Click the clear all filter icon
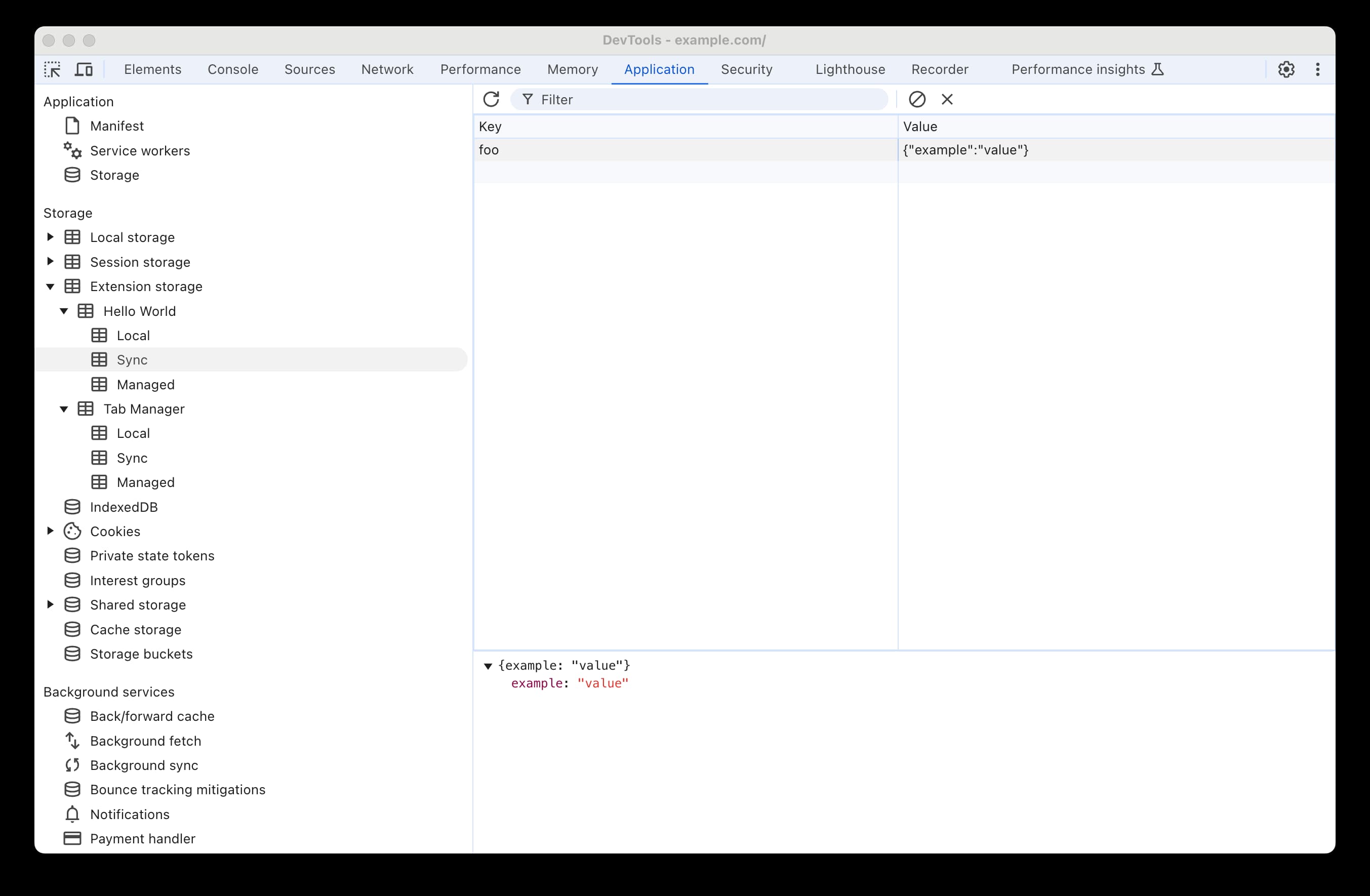The height and width of the screenshot is (896, 1370). click(917, 99)
